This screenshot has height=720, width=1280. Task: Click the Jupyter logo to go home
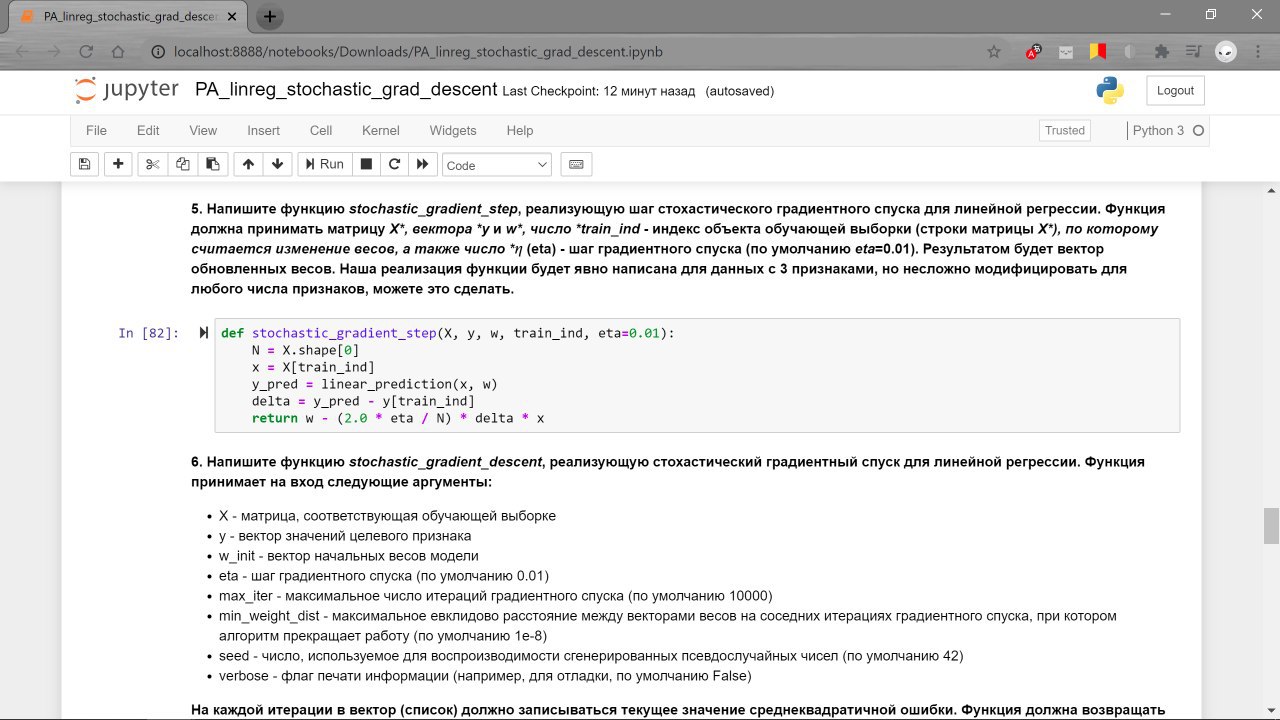click(127, 90)
